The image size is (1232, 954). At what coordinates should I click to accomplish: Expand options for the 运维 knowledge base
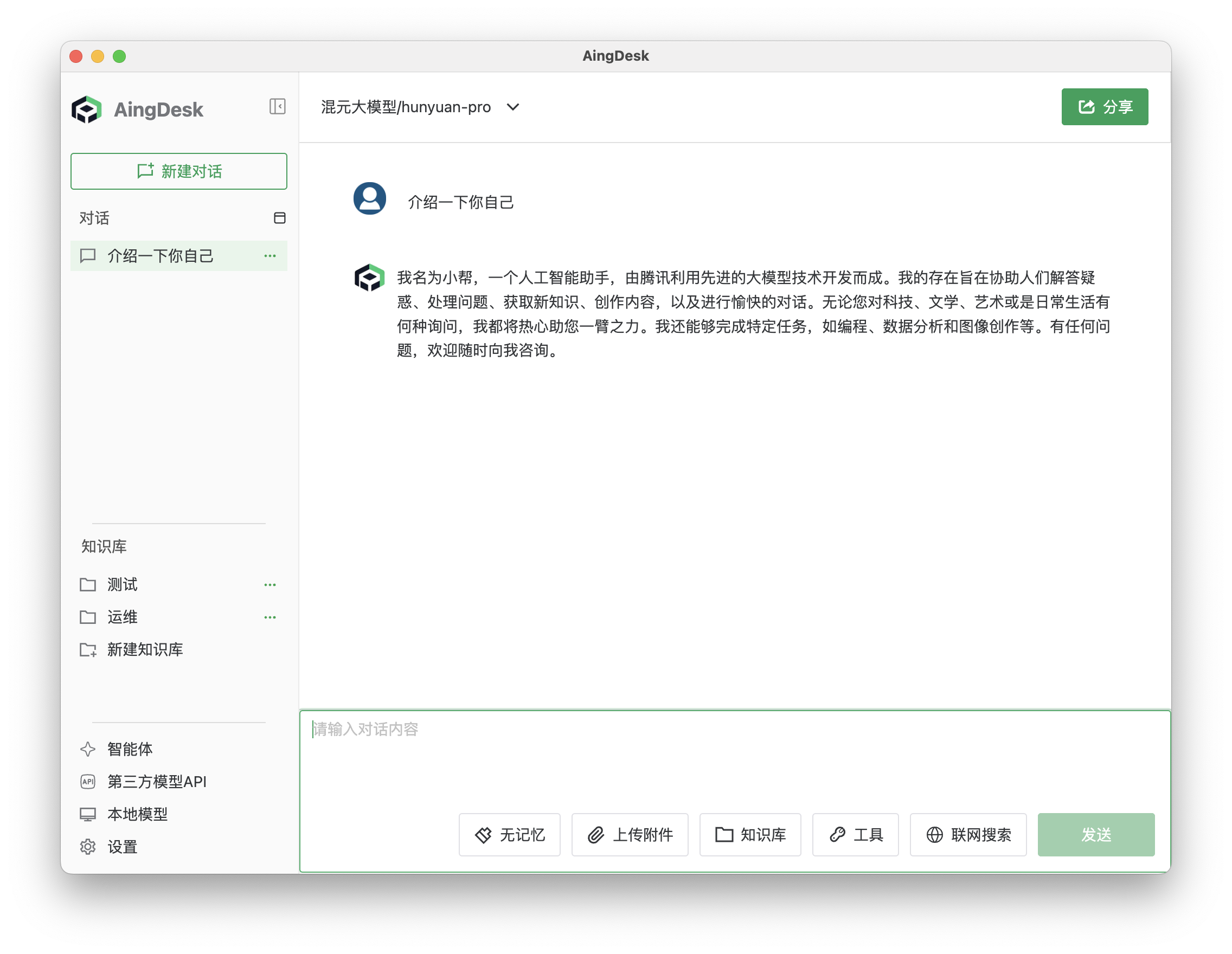(x=269, y=617)
